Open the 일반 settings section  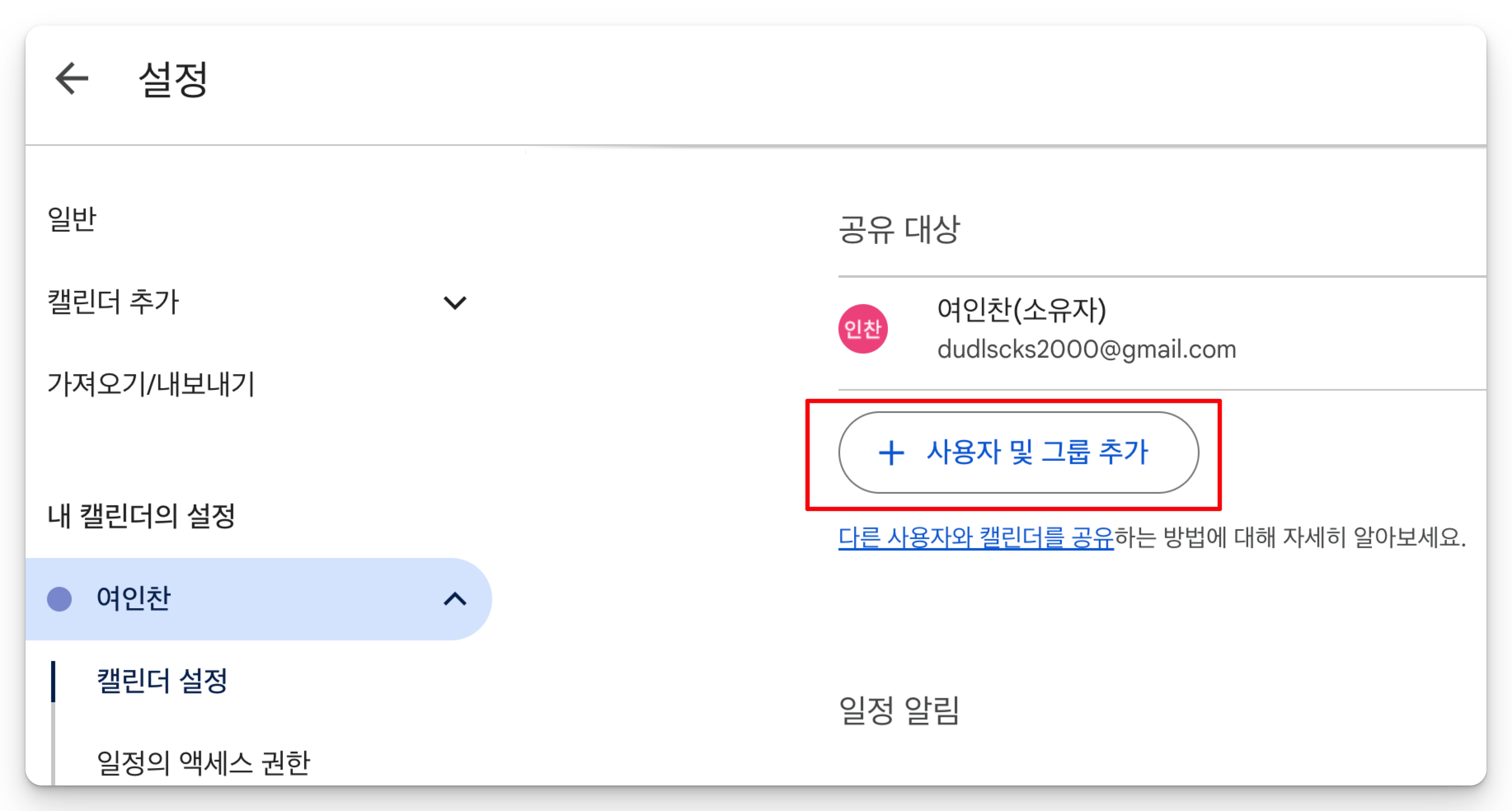point(72,220)
